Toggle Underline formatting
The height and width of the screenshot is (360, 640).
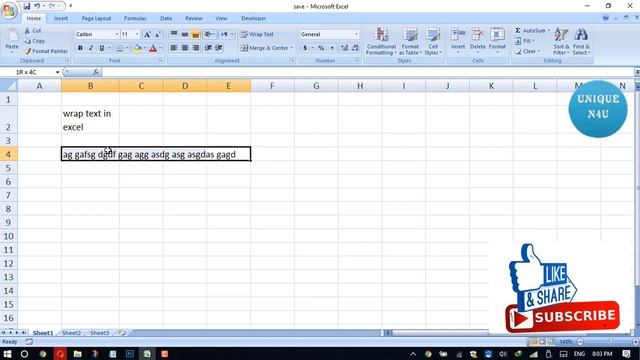pos(102,48)
